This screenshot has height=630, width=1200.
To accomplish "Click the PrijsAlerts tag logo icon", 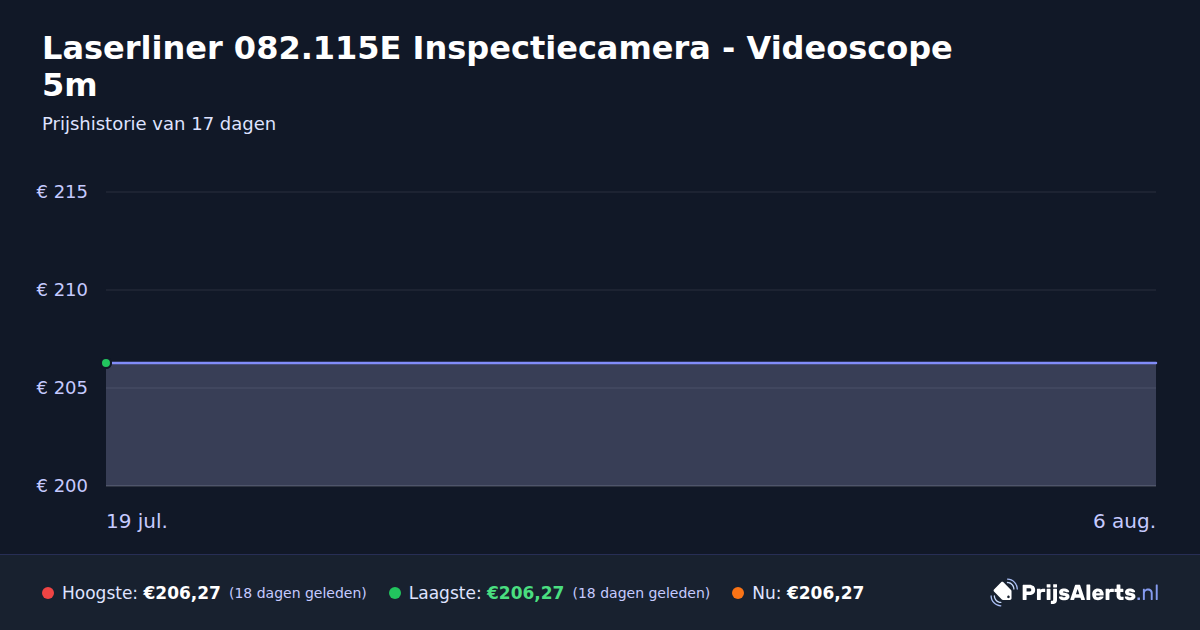I will pos(1003,593).
